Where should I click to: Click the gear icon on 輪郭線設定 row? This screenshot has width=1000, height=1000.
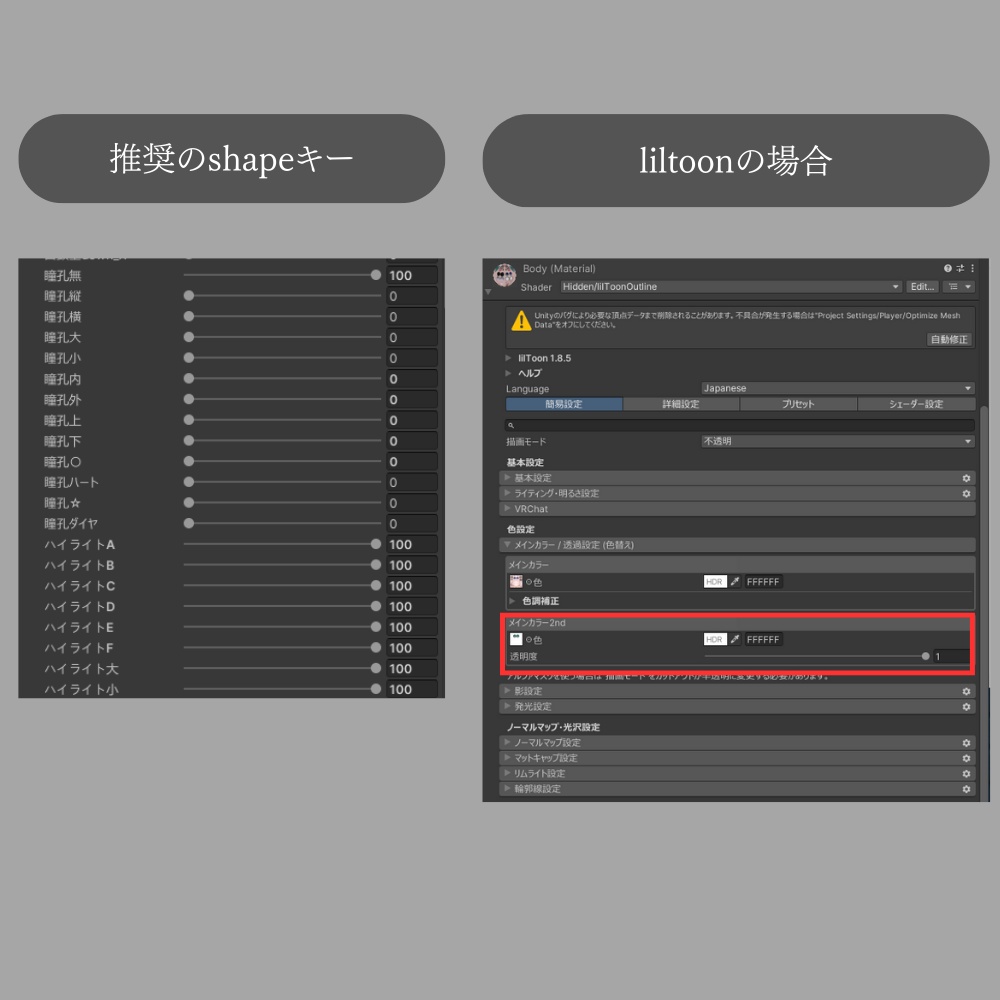[x=966, y=789]
